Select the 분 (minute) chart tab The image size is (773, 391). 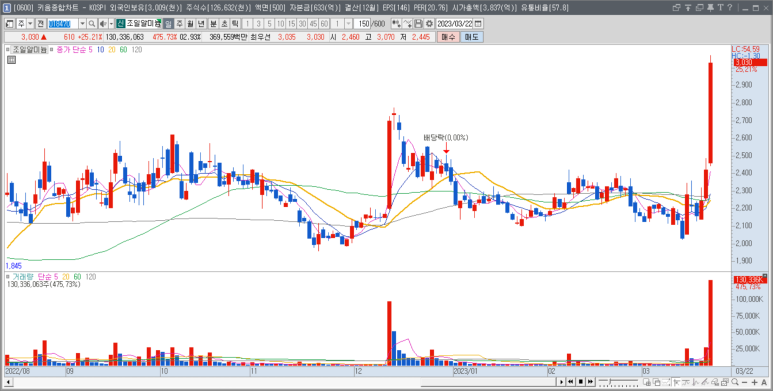click(213, 24)
